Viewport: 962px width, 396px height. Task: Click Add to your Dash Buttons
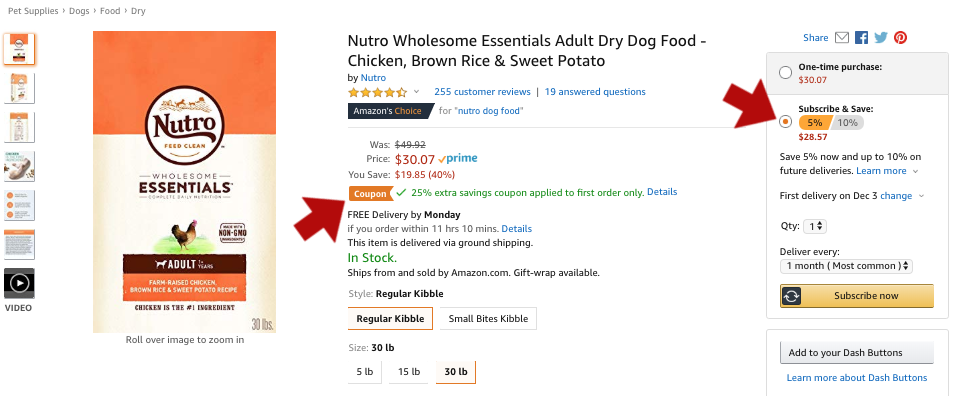[x=856, y=353]
